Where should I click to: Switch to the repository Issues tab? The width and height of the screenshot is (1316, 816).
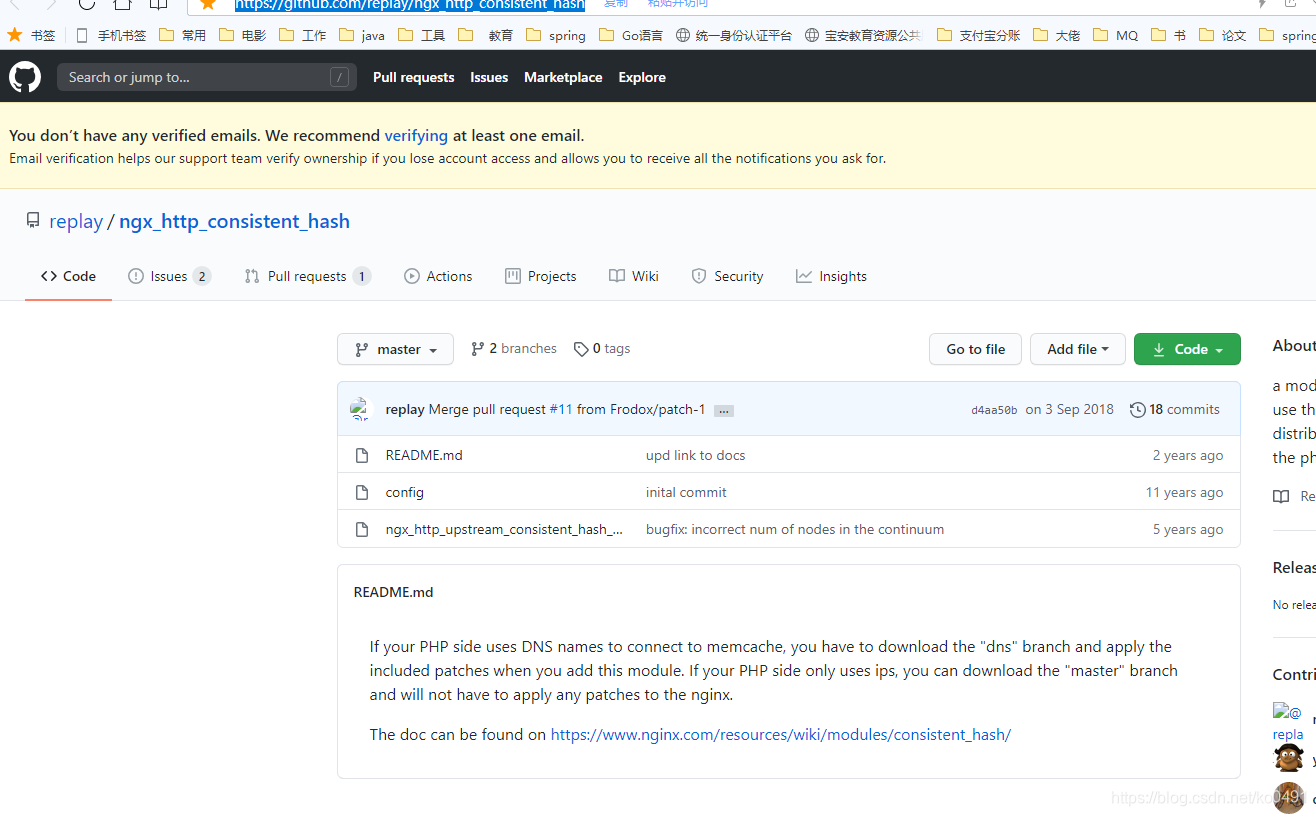click(x=169, y=276)
